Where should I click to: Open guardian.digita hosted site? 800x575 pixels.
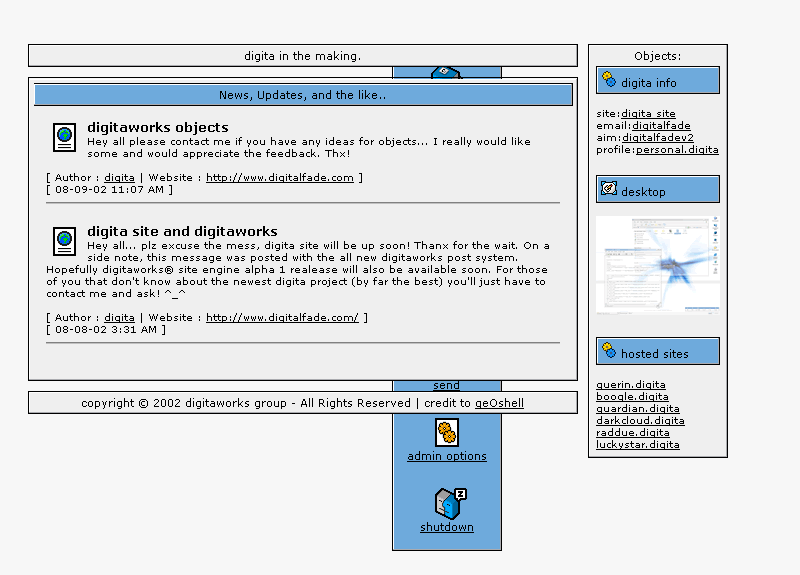(638, 409)
